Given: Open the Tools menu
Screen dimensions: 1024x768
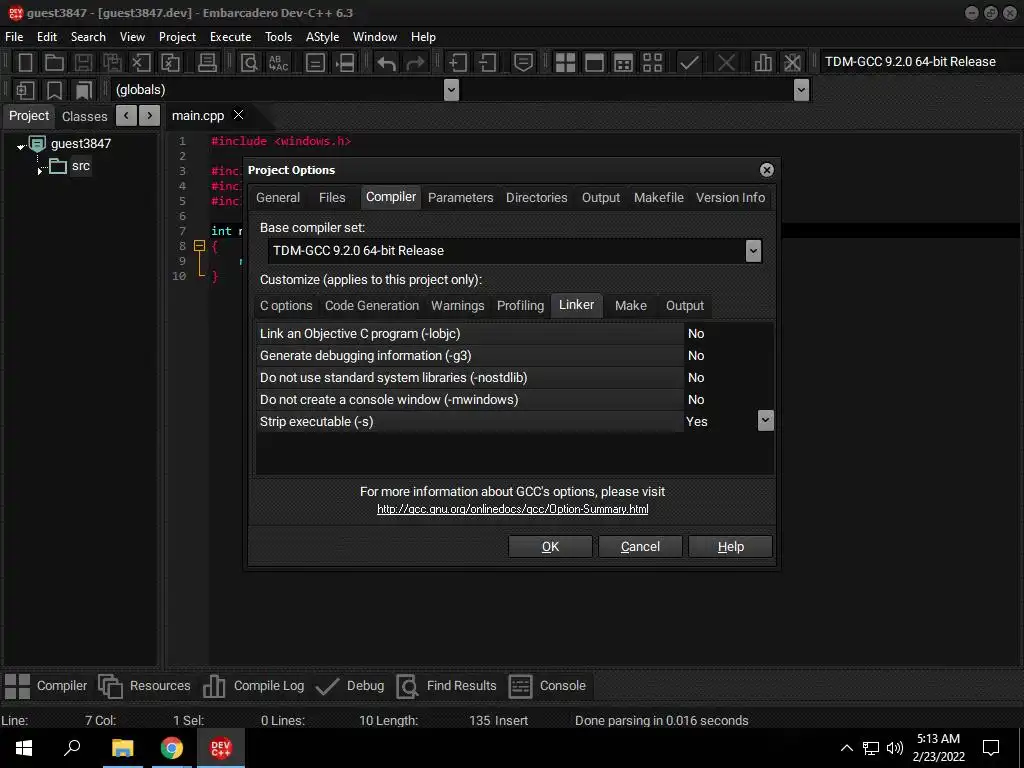Looking at the screenshot, I should (x=278, y=37).
